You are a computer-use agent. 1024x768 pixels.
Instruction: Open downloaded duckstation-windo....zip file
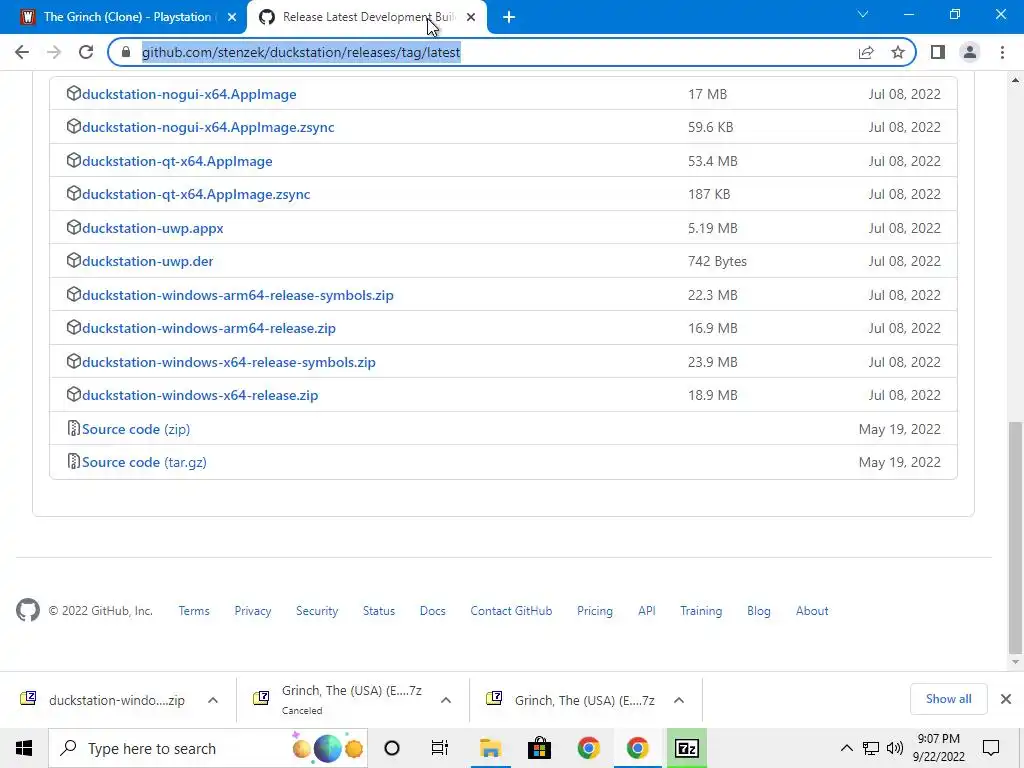pyautogui.click(x=103, y=700)
